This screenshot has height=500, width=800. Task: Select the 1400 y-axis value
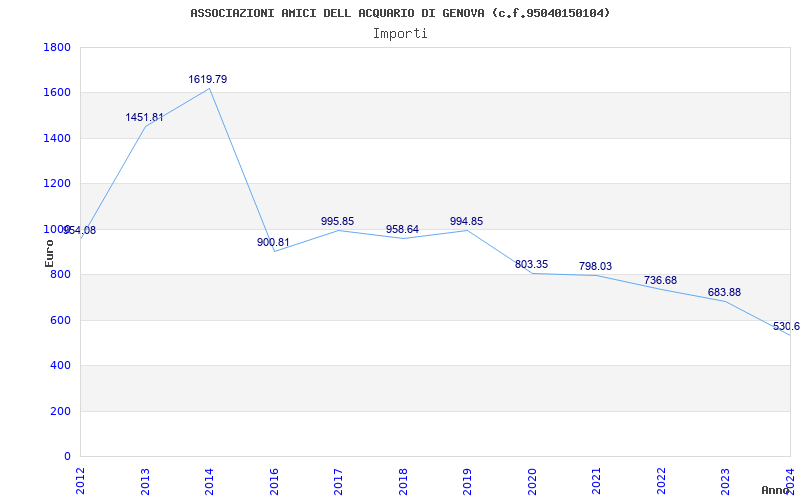point(57,138)
